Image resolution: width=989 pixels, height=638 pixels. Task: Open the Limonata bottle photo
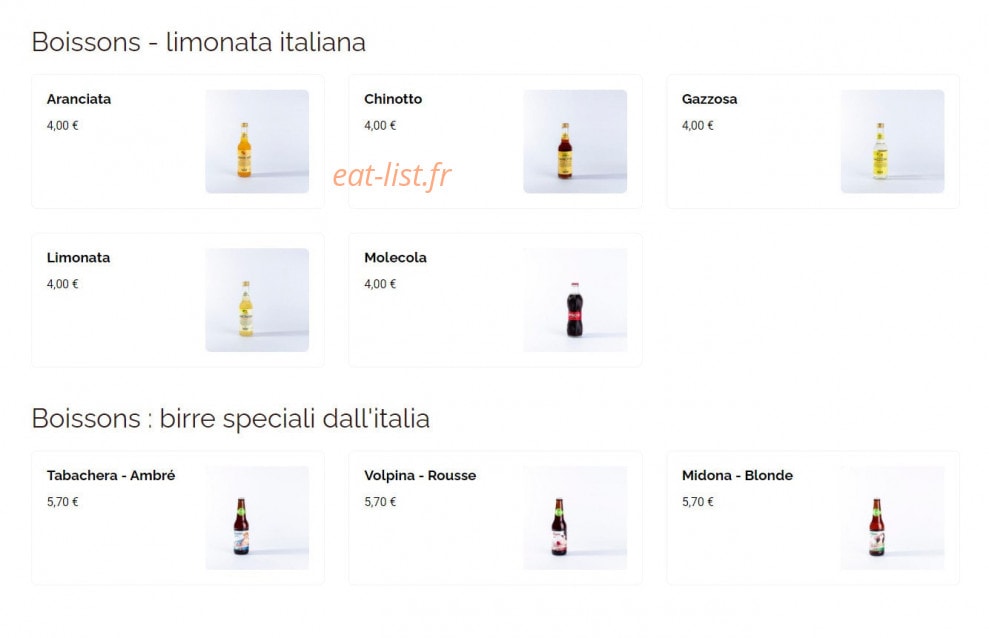coord(257,300)
